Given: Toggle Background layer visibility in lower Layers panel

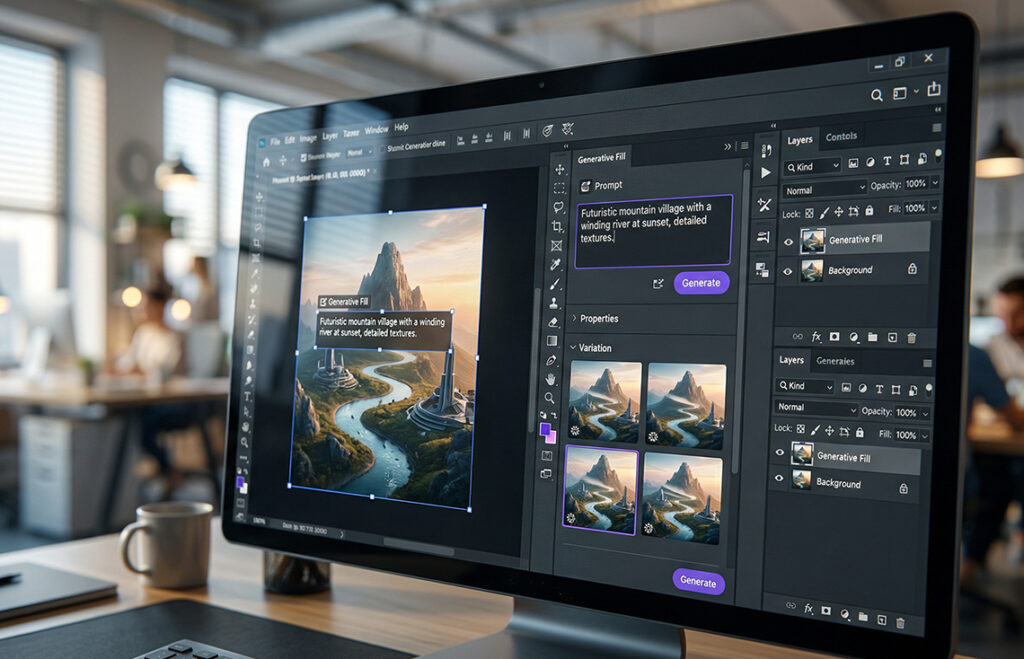Looking at the screenshot, I should (x=781, y=480).
